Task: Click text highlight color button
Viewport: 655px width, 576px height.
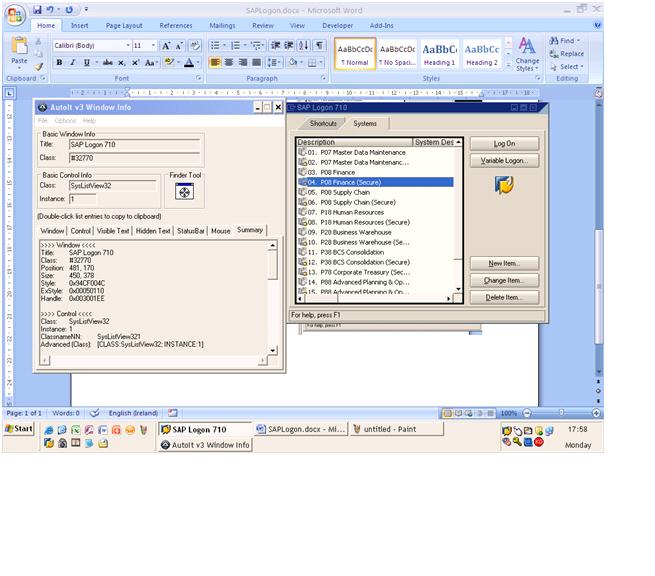Action: pyautogui.click(x=169, y=63)
